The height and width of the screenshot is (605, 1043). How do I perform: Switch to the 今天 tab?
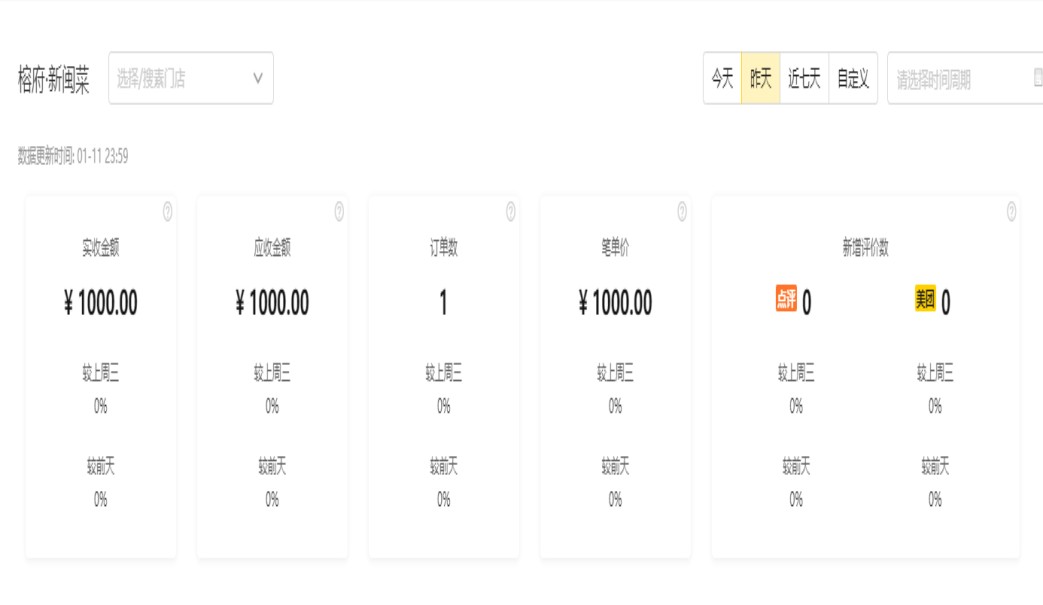click(x=722, y=79)
